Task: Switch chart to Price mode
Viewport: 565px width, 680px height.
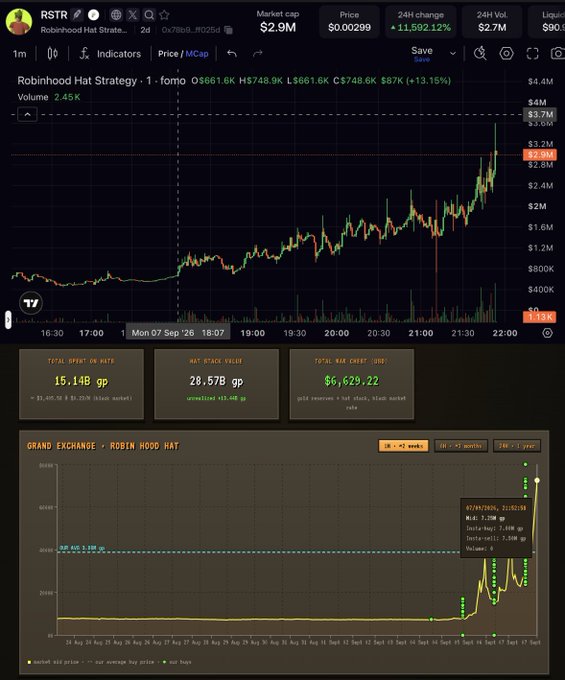Action: click(x=168, y=54)
